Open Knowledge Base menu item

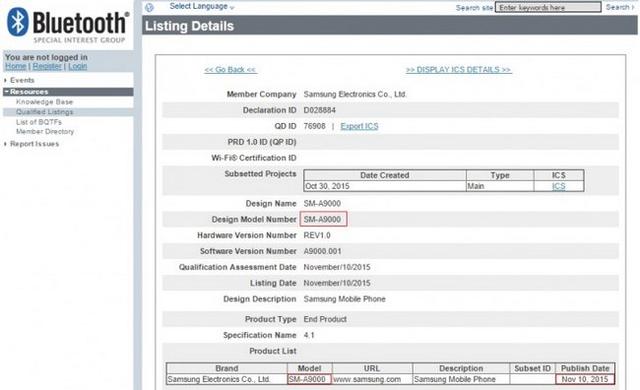[x=44, y=102]
